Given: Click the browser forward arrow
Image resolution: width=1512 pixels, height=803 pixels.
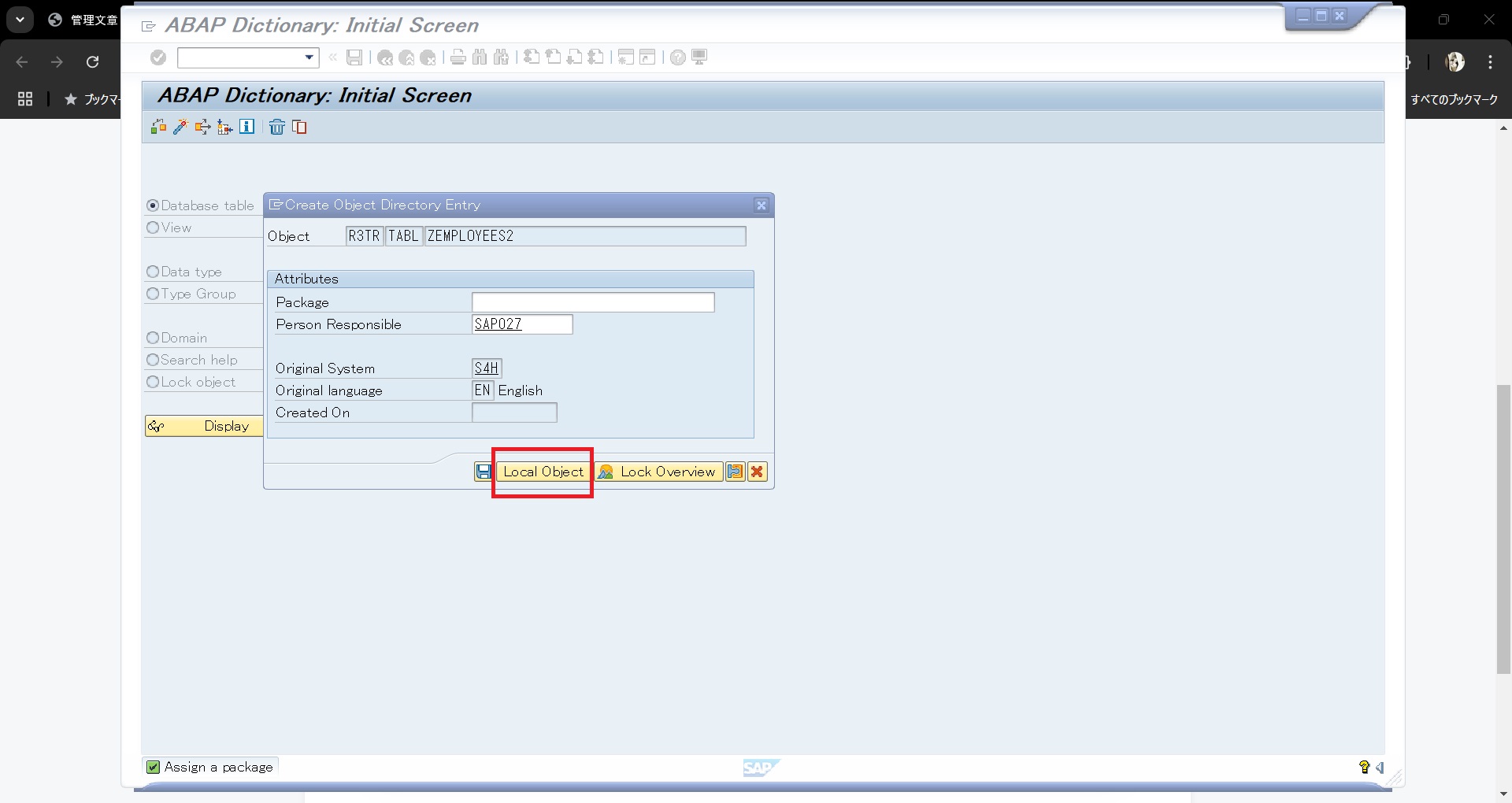Looking at the screenshot, I should [57, 62].
